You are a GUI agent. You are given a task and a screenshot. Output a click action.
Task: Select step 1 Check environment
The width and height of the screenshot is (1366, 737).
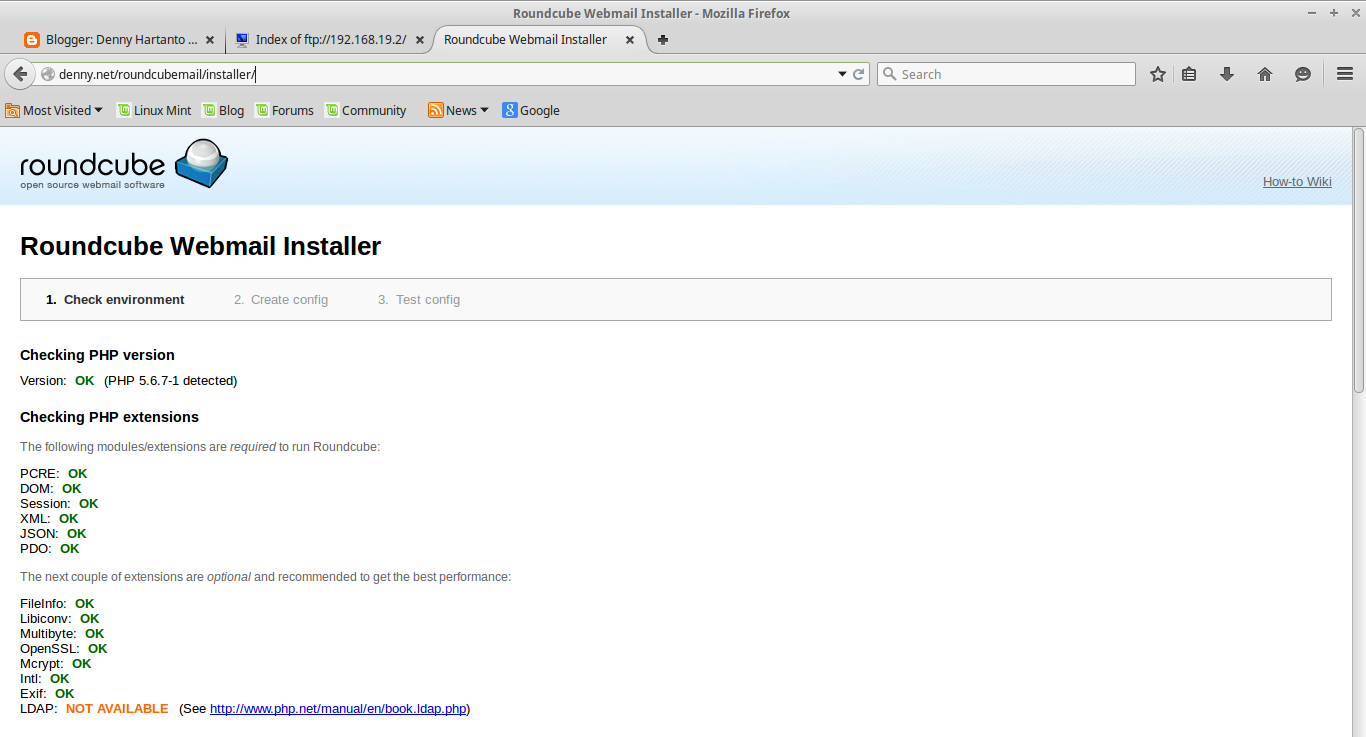(115, 299)
